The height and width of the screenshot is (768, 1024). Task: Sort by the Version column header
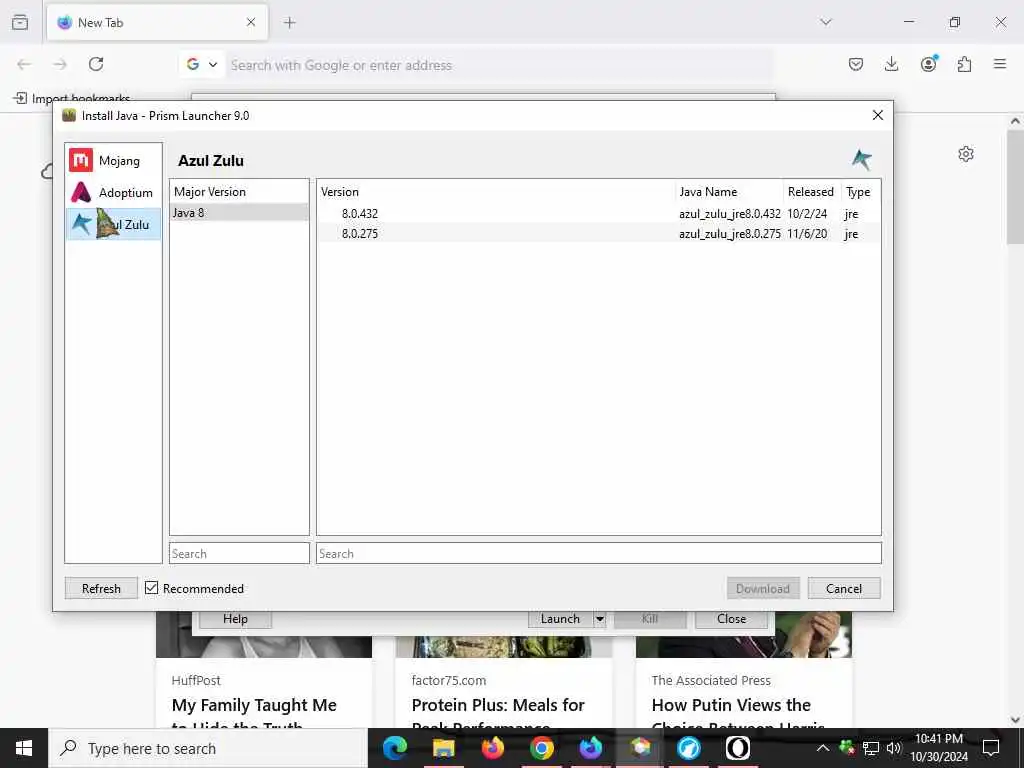(496, 191)
